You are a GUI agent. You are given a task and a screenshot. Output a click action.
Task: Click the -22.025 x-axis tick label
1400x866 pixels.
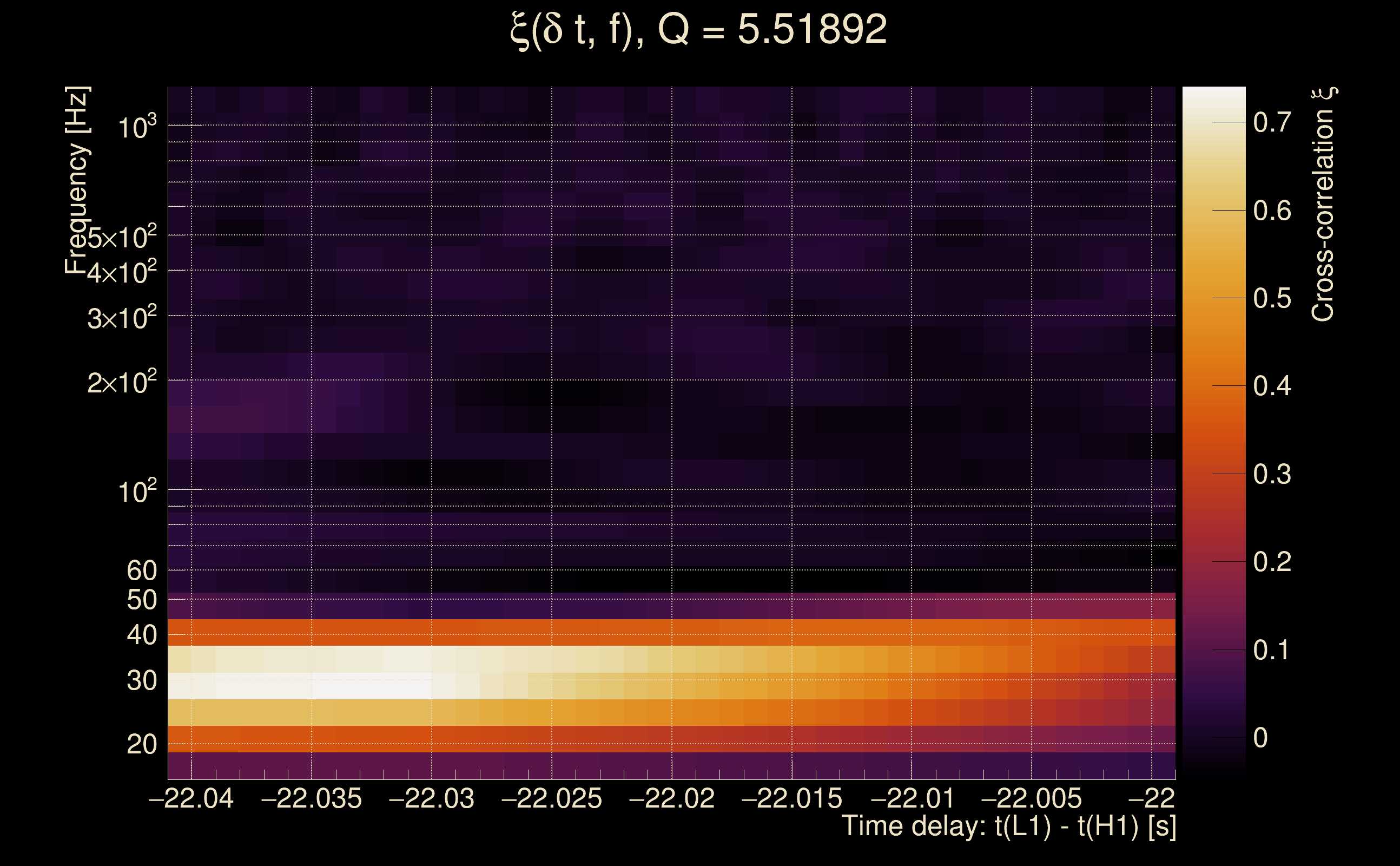(552, 798)
